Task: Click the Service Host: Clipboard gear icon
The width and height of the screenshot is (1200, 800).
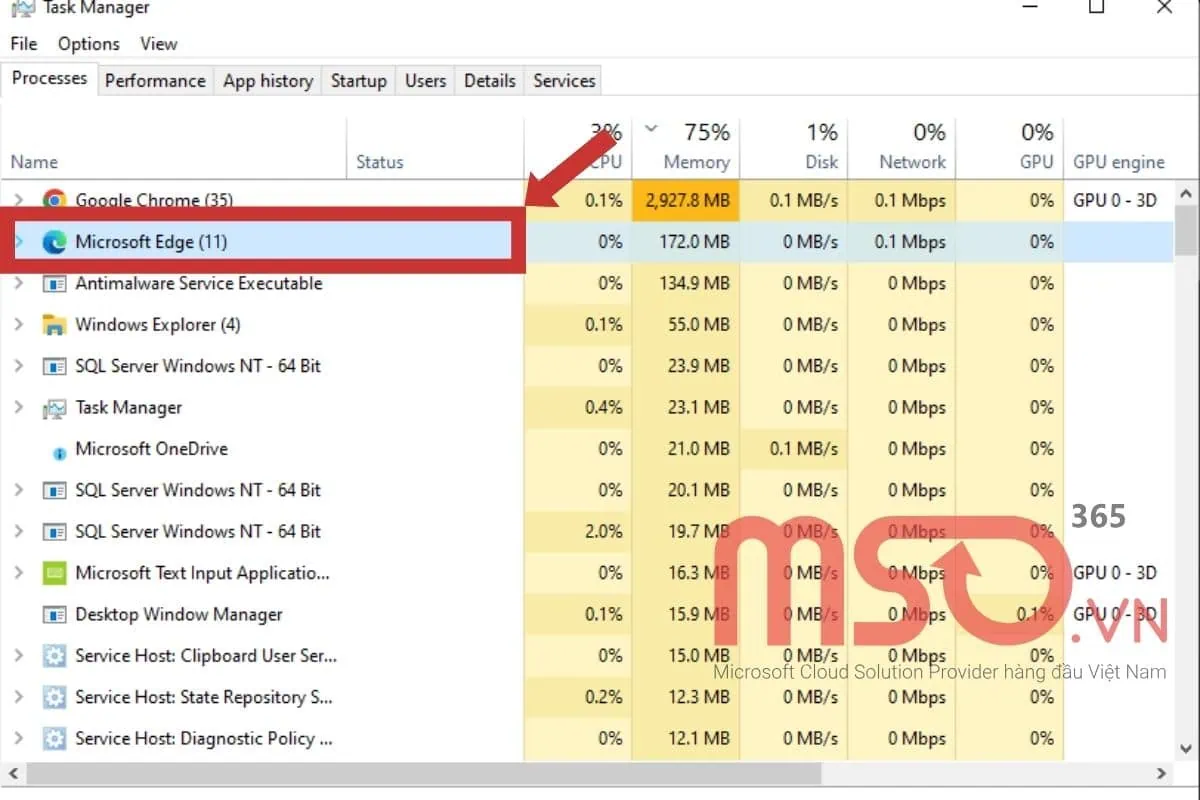Action: pyautogui.click(x=53, y=656)
